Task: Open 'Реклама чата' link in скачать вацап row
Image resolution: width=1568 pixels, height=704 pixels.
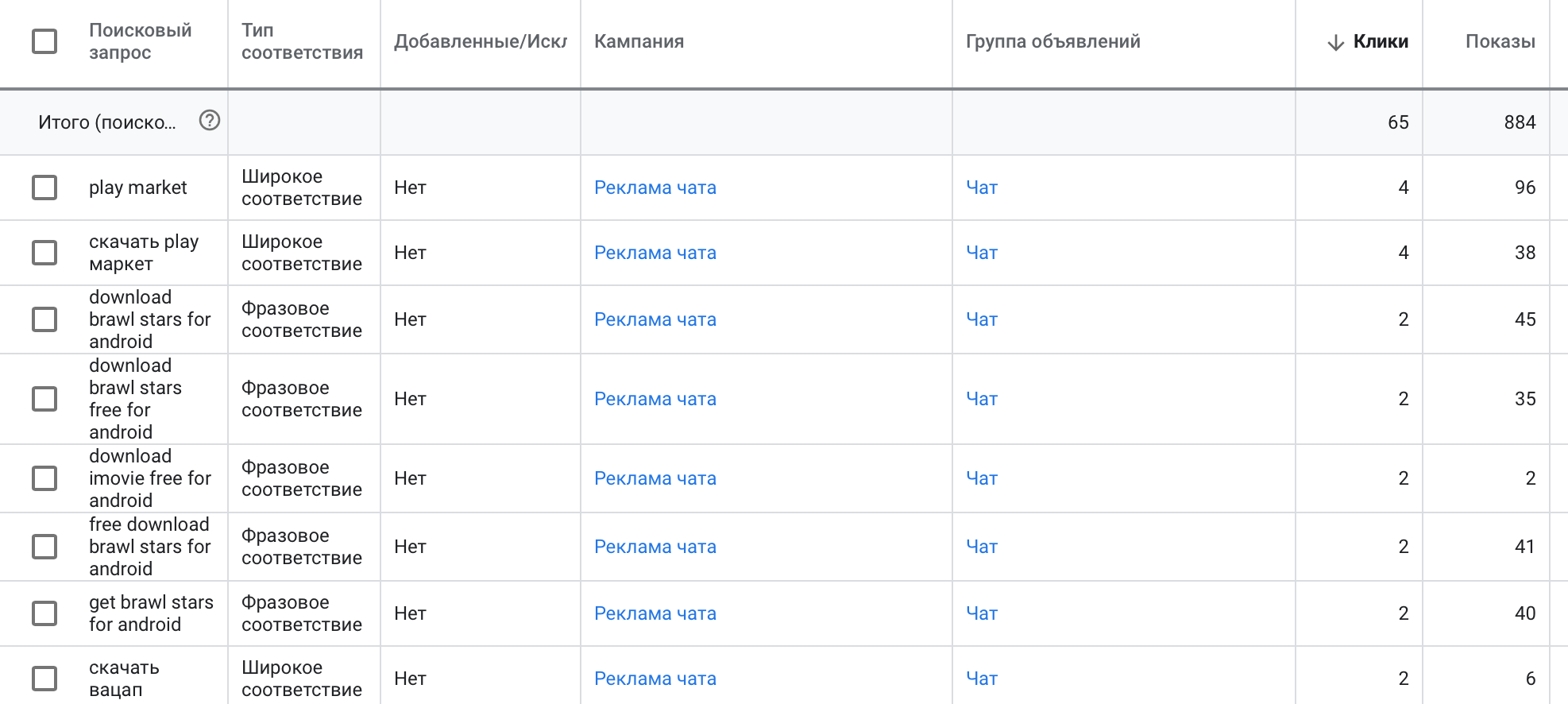Action: [x=655, y=679]
